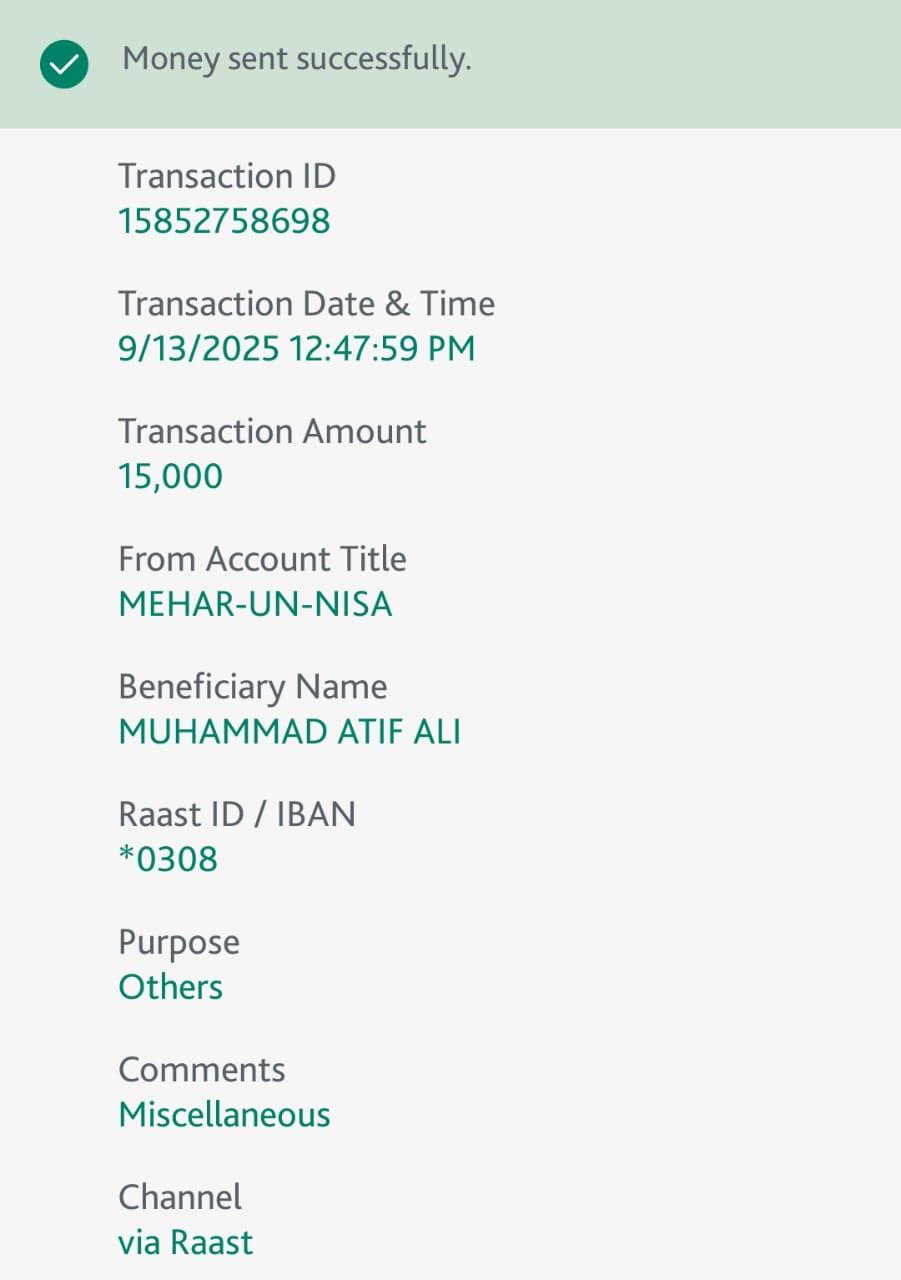Click the Transaction ID label
This screenshot has height=1280, width=901.
pyautogui.click(x=227, y=176)
